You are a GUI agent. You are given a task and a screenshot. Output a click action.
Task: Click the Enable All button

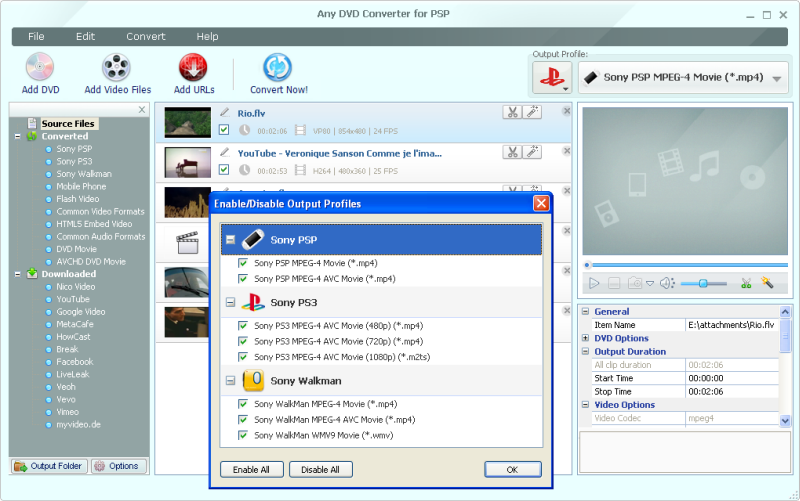pos(251,469)
